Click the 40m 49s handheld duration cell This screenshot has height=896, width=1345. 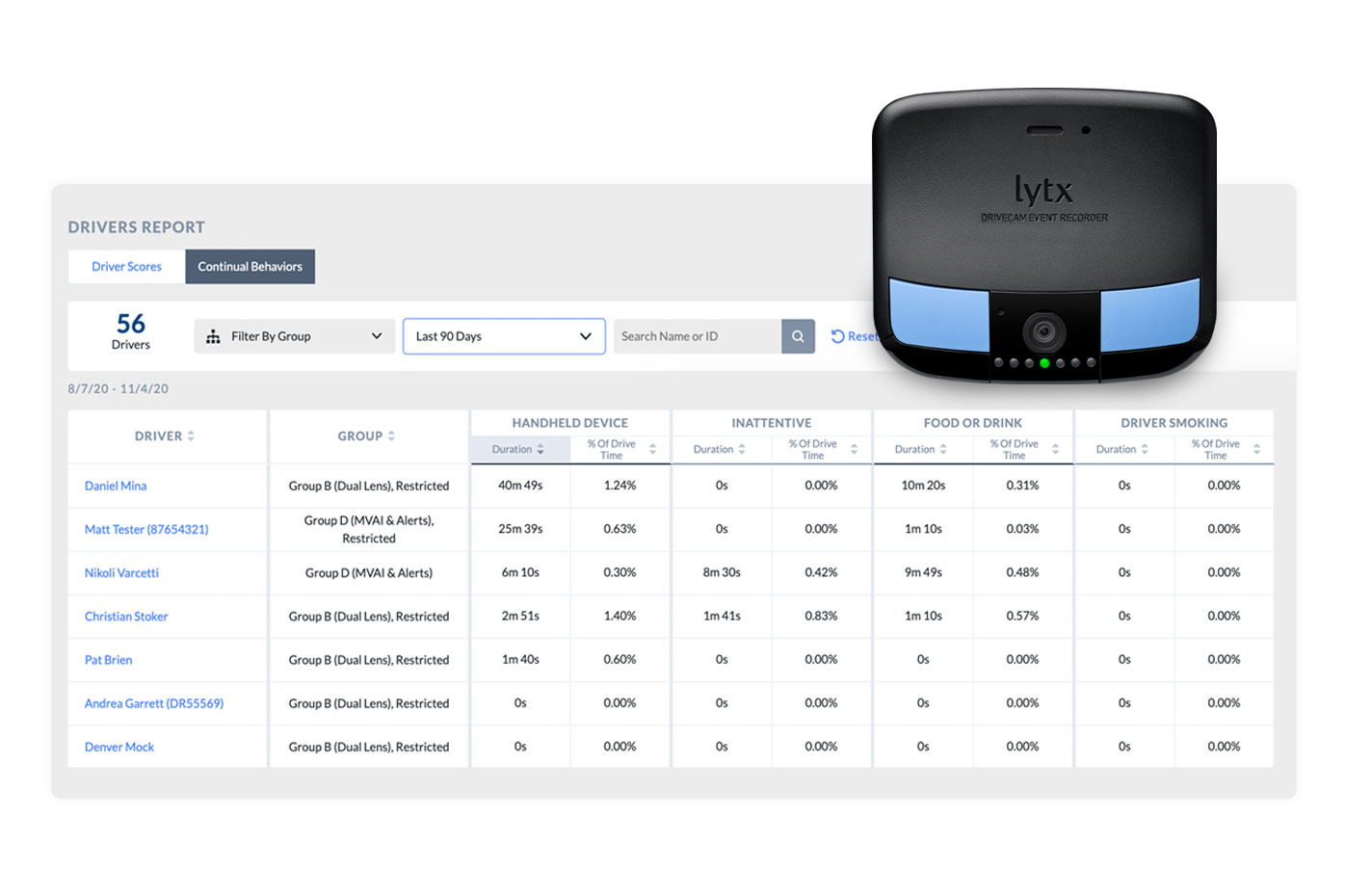520,486
